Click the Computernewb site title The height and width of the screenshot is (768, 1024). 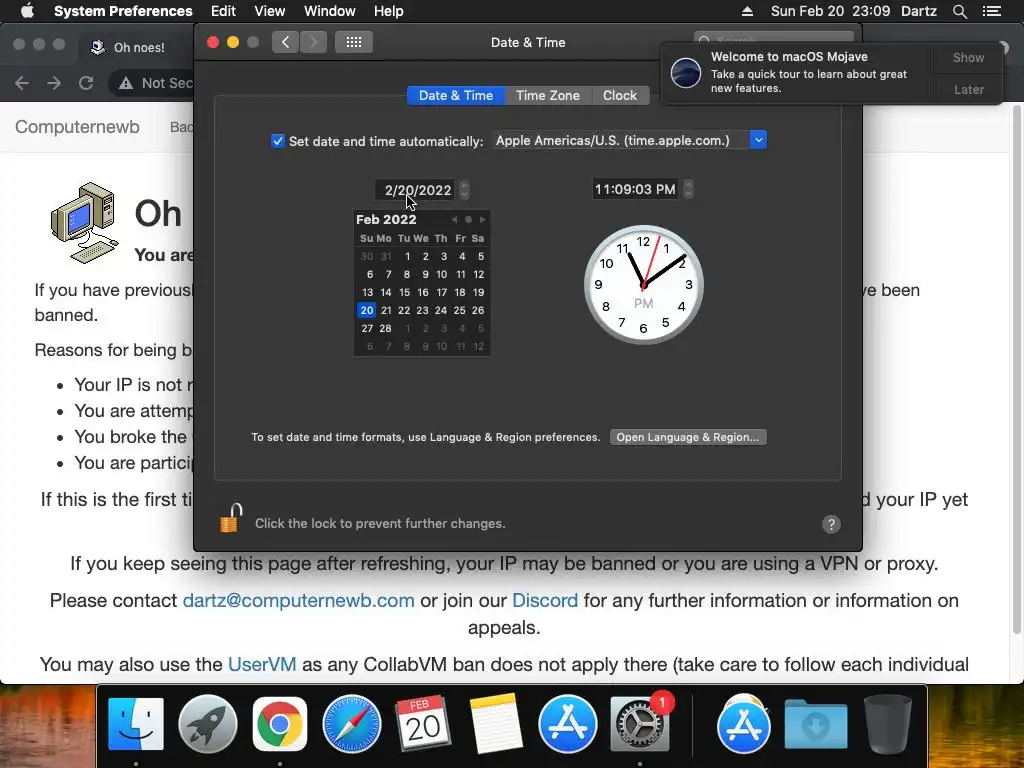point(77,127)
